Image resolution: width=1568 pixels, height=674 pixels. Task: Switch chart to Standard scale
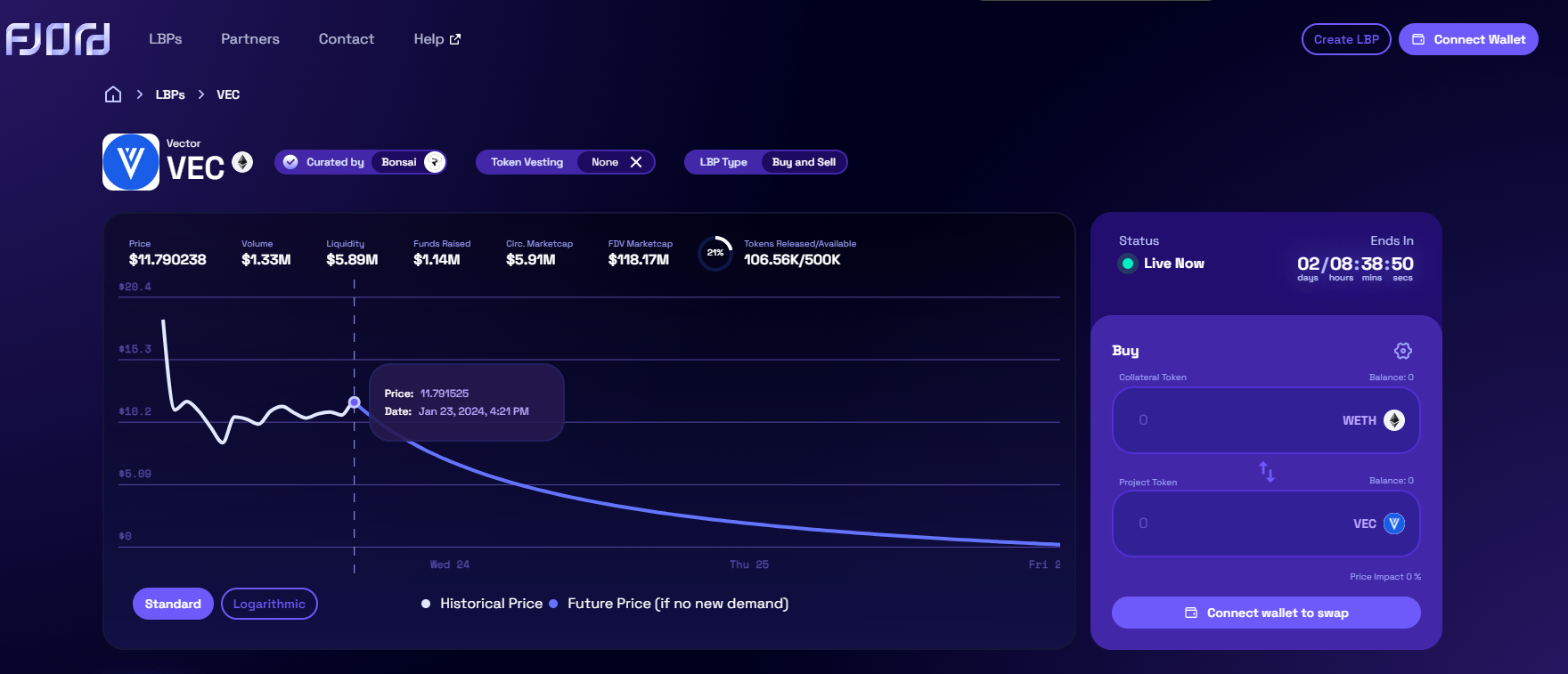[x=173, y=604]
